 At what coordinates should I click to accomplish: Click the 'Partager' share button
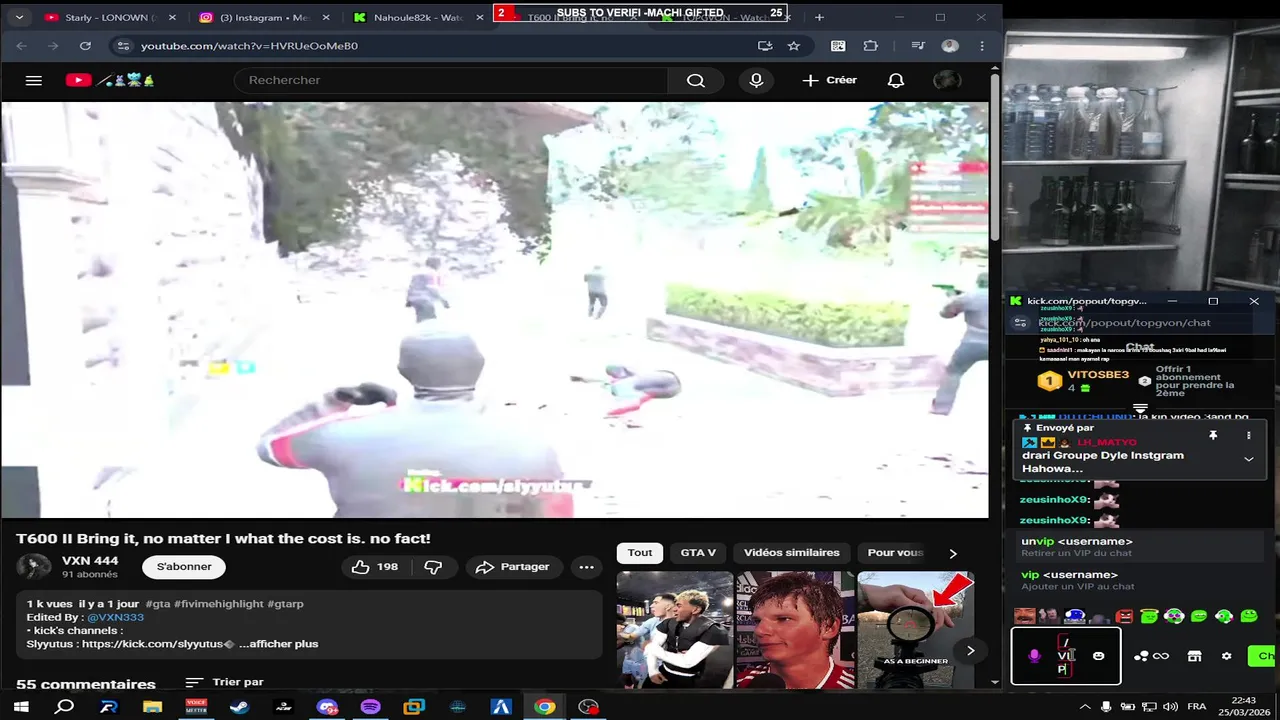(513, 567)
